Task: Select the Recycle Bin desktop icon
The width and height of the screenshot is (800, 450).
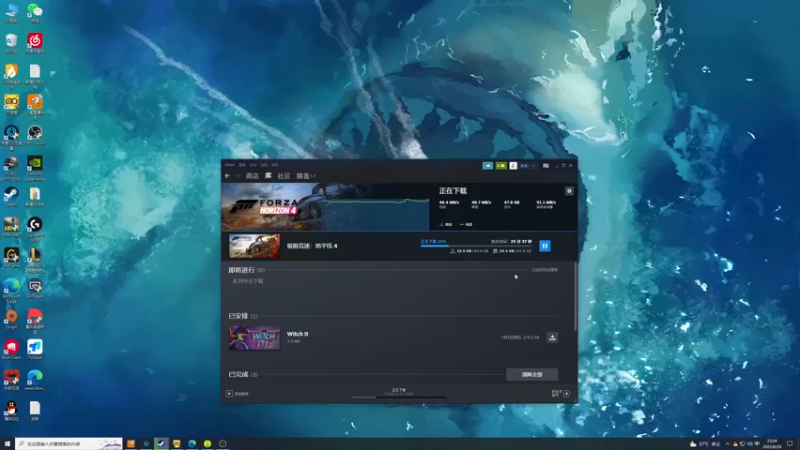Action: (x=11, y=44)
